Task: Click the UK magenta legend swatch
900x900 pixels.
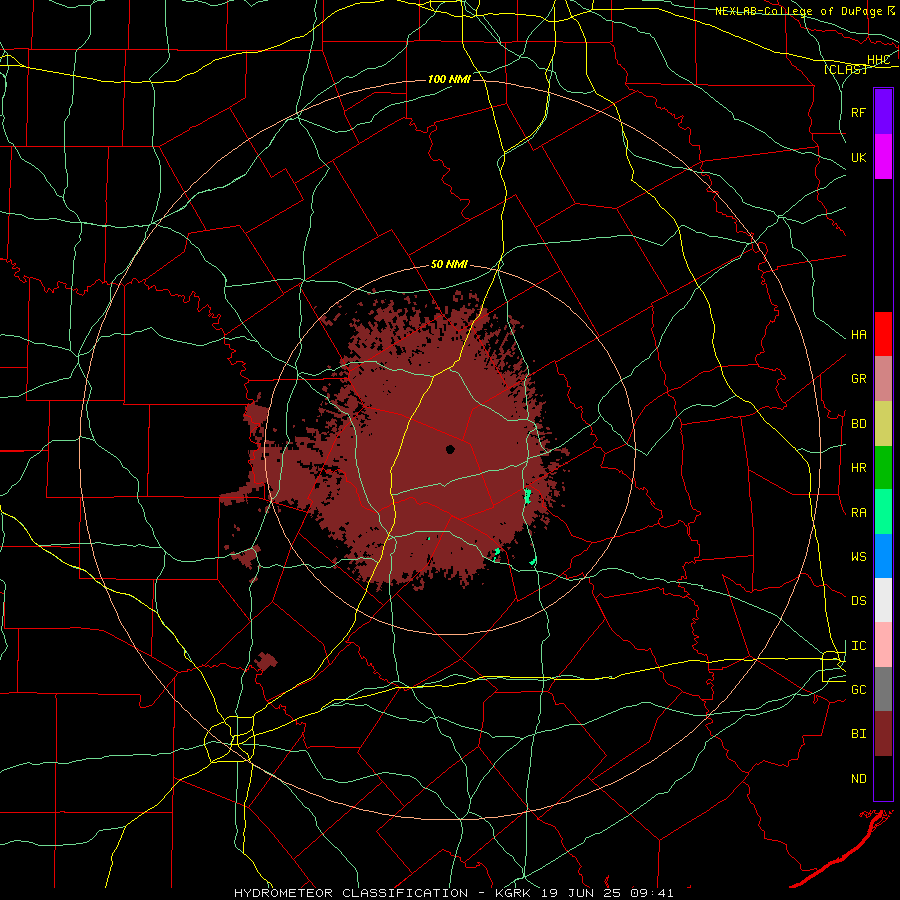Action: coord(883,157)
